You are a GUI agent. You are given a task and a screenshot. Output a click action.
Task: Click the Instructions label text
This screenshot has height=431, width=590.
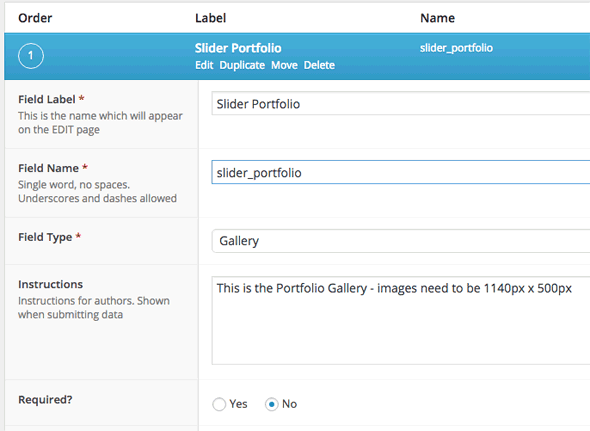tap(50, 284)
